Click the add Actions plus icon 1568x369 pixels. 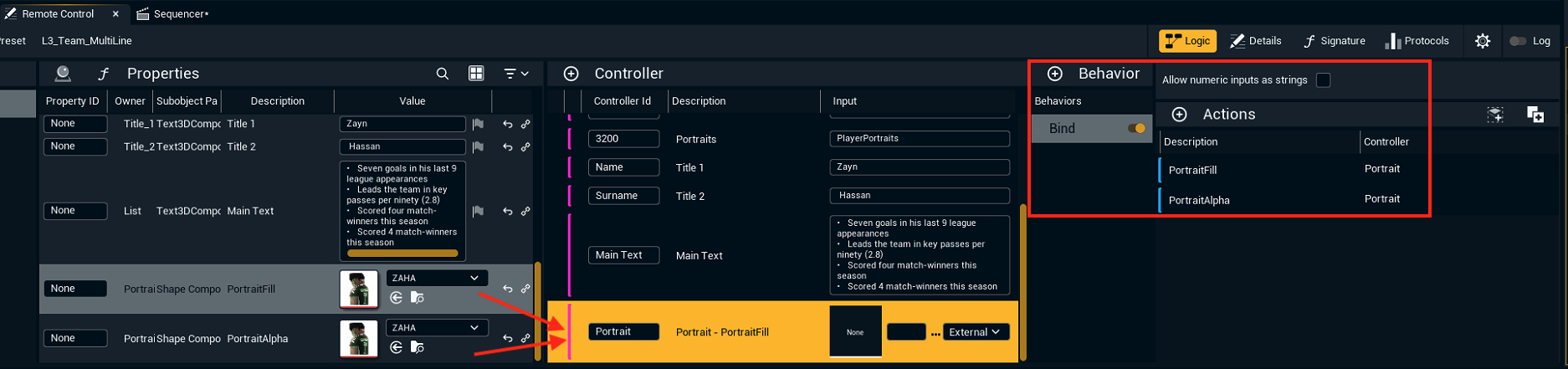pos(1179,115)
